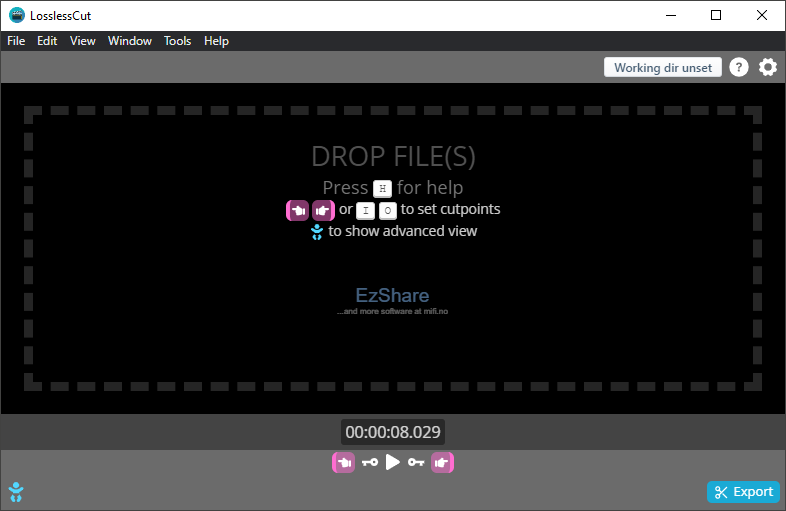The height and width of the screenshot is (511, 786).
Task: Set cut start with bottom left hand icon
Action: point(343,462)
